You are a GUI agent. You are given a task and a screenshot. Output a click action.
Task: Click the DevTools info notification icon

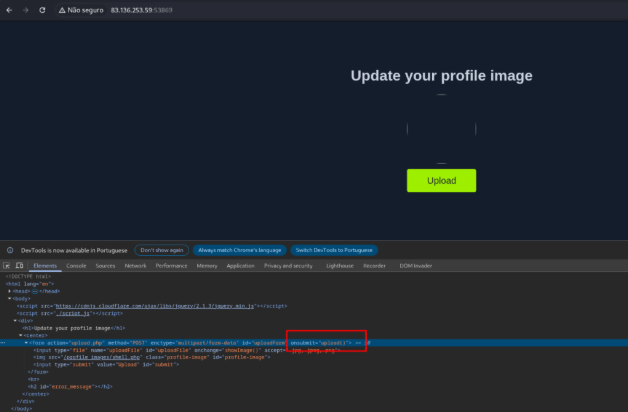(x=10, y=249)
